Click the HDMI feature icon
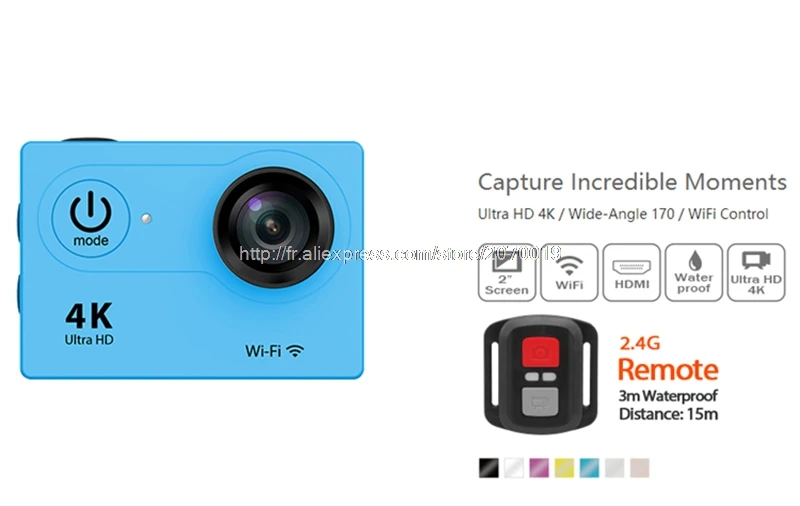This screenshot has width=800, height=506. tap(632, 272)
